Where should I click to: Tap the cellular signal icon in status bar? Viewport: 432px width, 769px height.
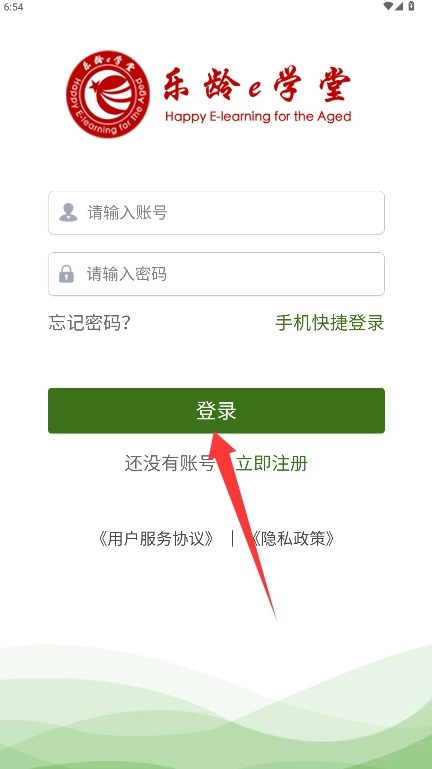tap(399, 6)
